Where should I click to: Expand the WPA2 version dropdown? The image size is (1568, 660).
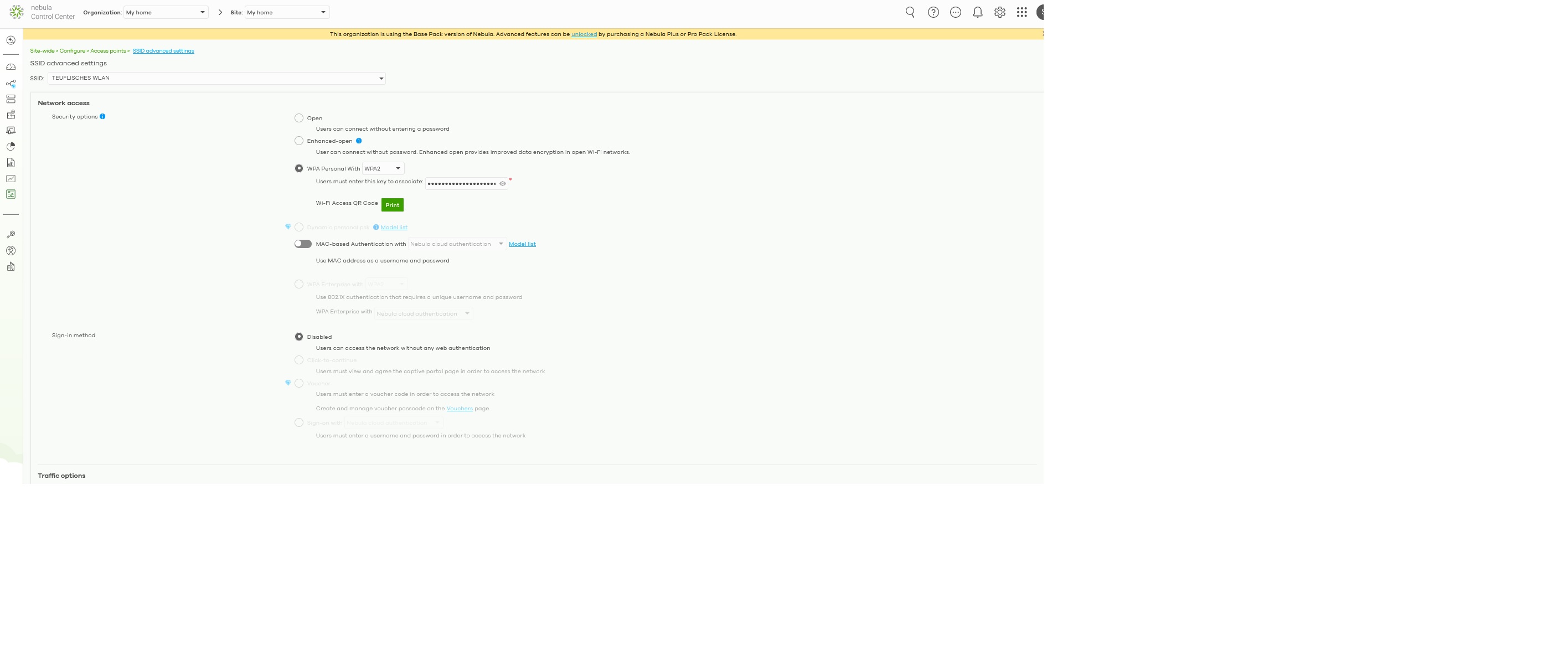point(384,169)
